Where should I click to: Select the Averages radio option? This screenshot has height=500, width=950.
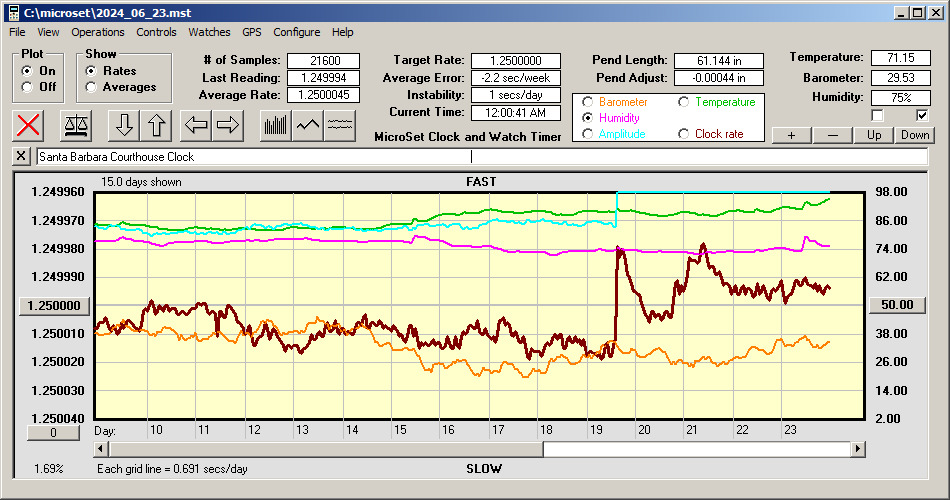tap(91, 87)
